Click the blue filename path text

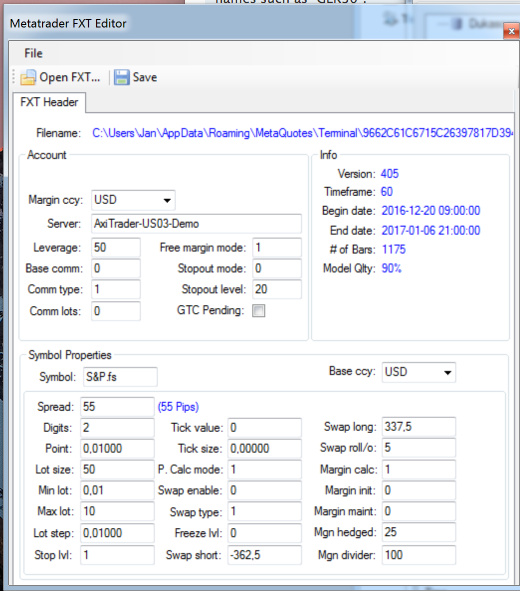302,133
